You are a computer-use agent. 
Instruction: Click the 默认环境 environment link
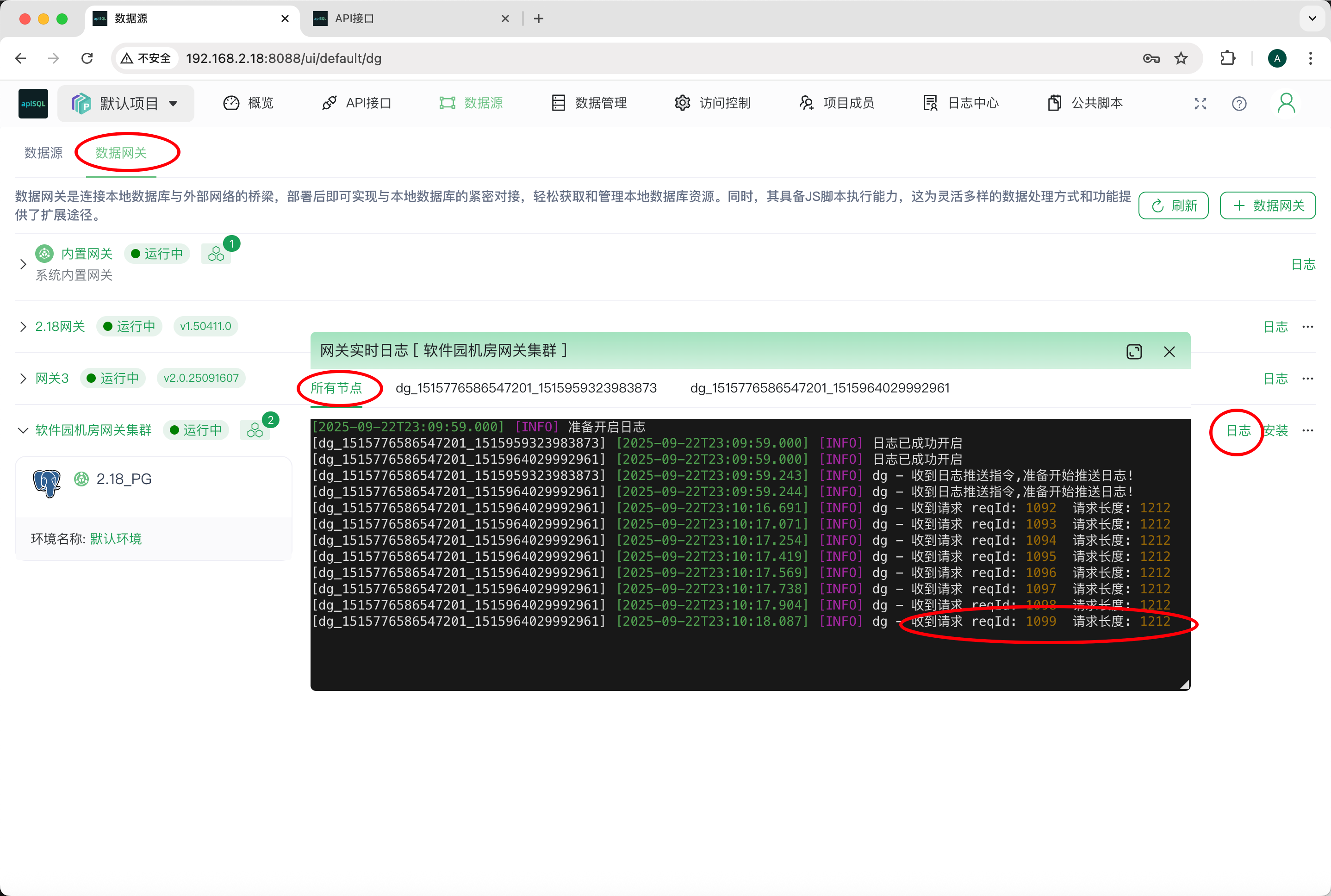pyautogui.click(x=116, y=539)
